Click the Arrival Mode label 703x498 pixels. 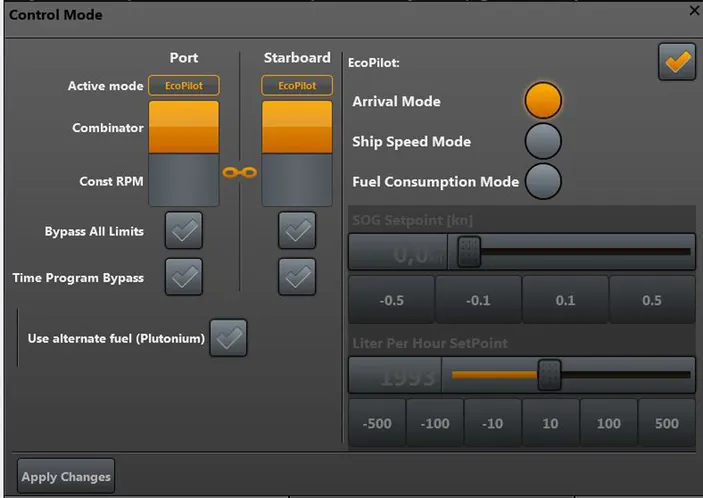coord(396,101)
